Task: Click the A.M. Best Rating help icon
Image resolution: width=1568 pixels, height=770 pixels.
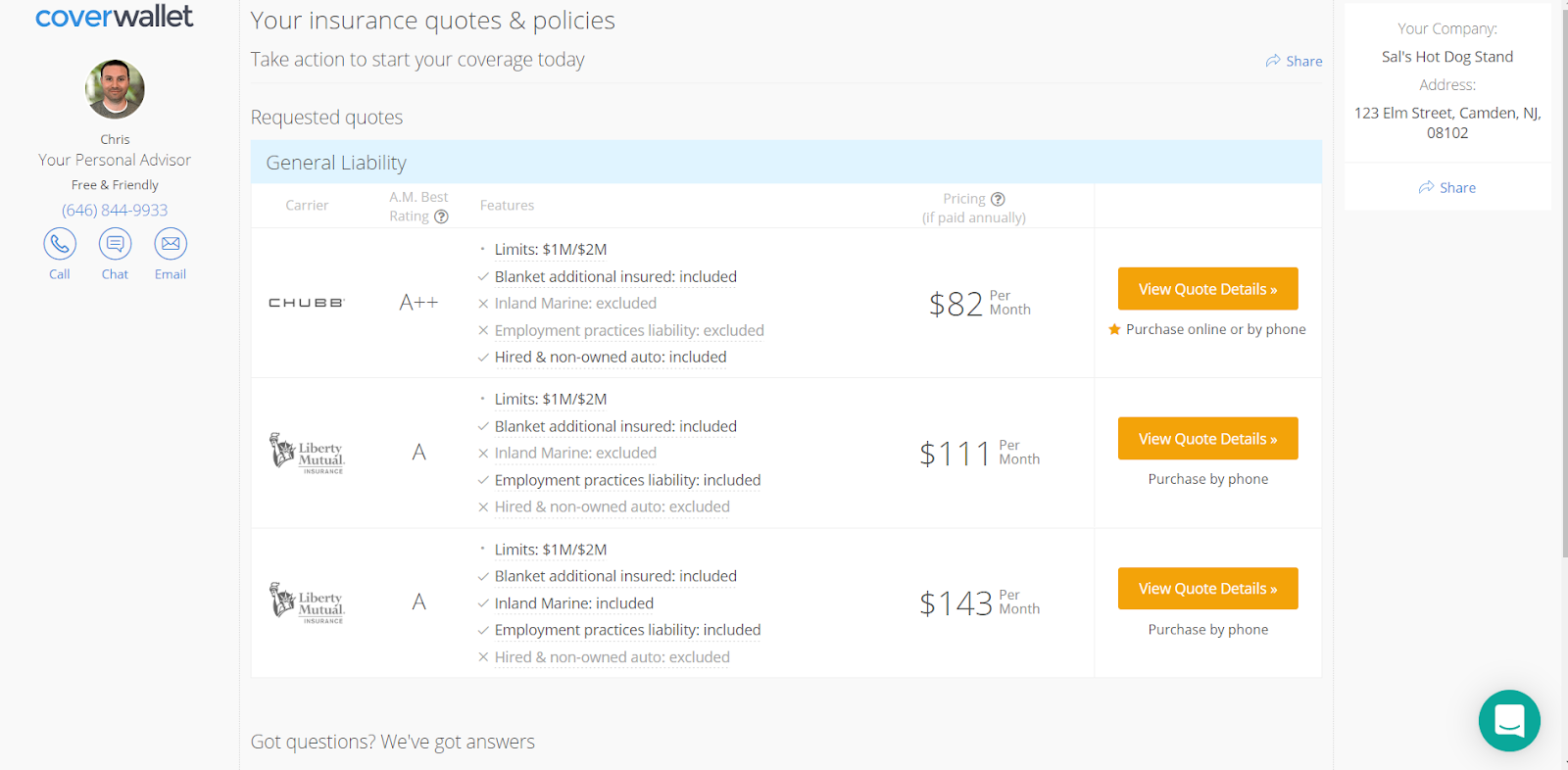Action: tap(442, 217)
